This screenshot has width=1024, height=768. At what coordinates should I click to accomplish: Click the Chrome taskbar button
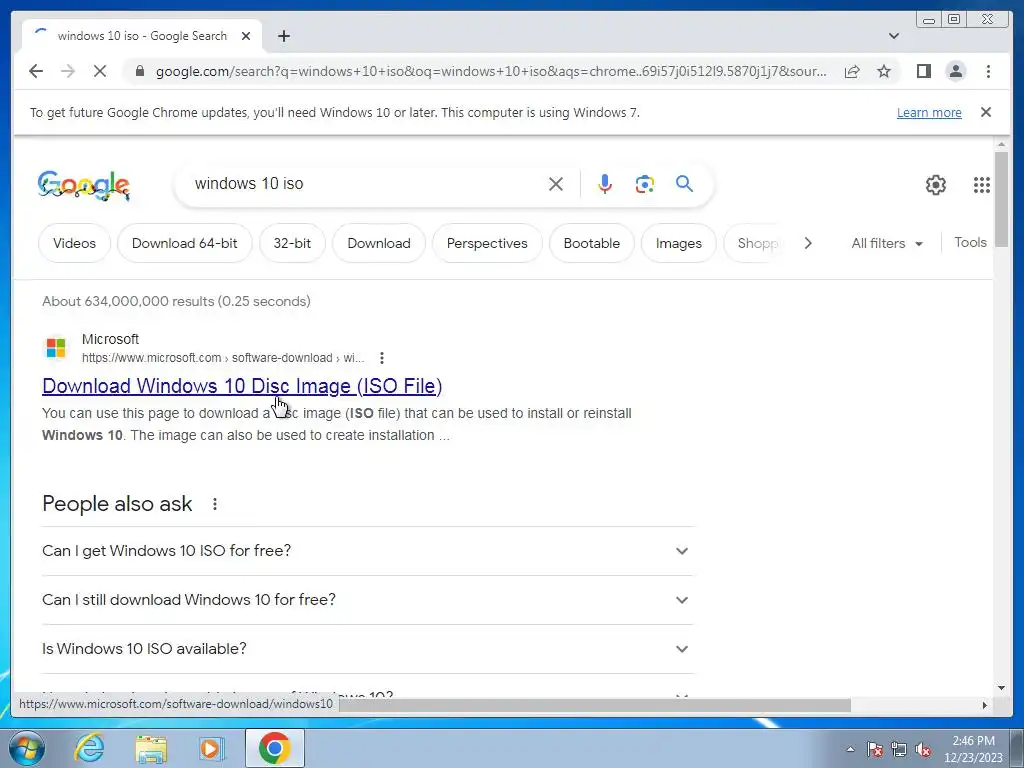click(x=274, y=748)
